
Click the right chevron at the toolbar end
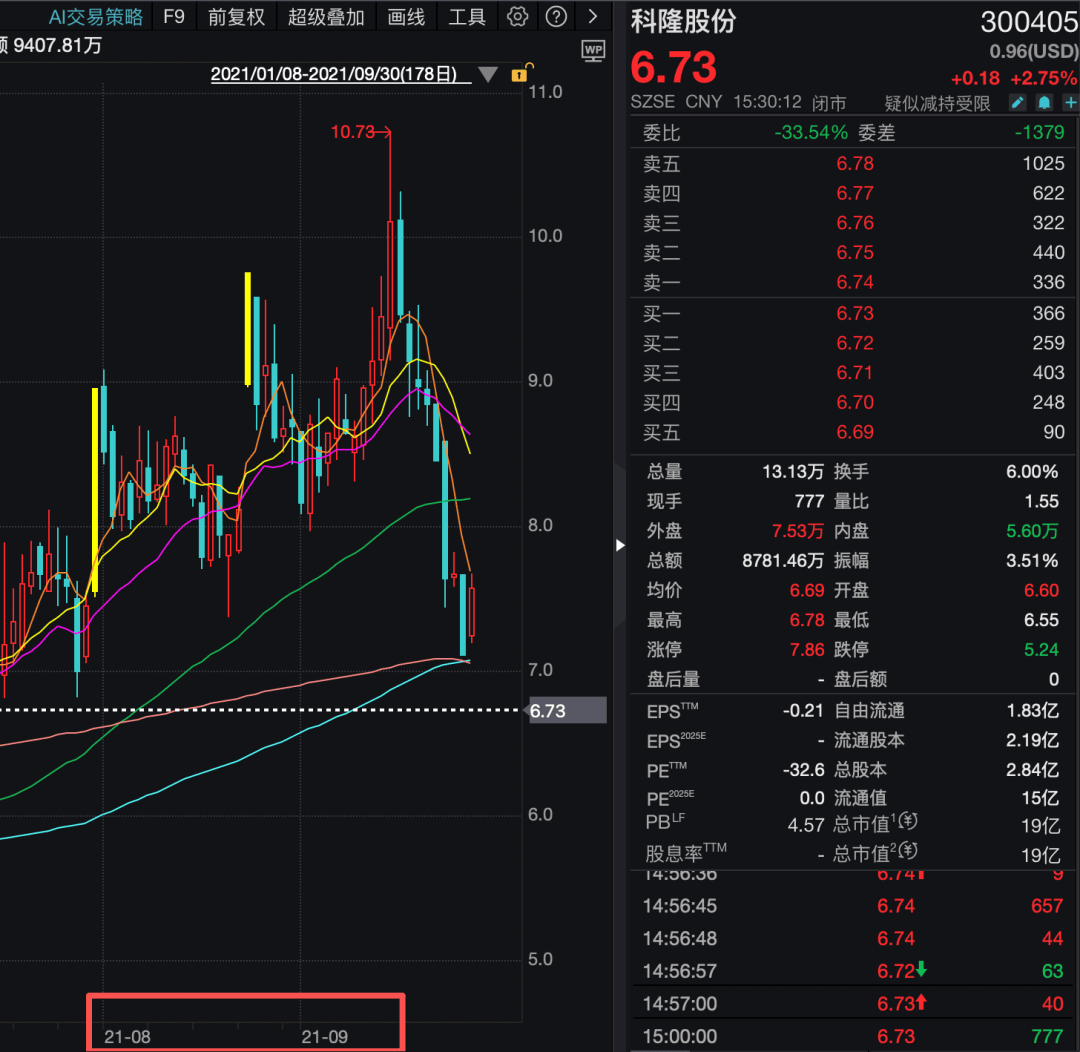[x=592, y=16]
